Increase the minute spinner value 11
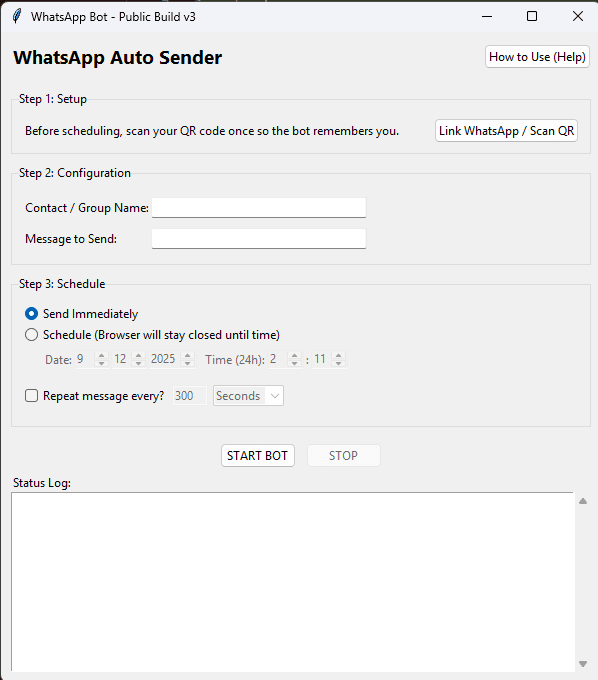The height and width of the screenshot is (680, 598). pyautogui.click(x=339, y=355)
